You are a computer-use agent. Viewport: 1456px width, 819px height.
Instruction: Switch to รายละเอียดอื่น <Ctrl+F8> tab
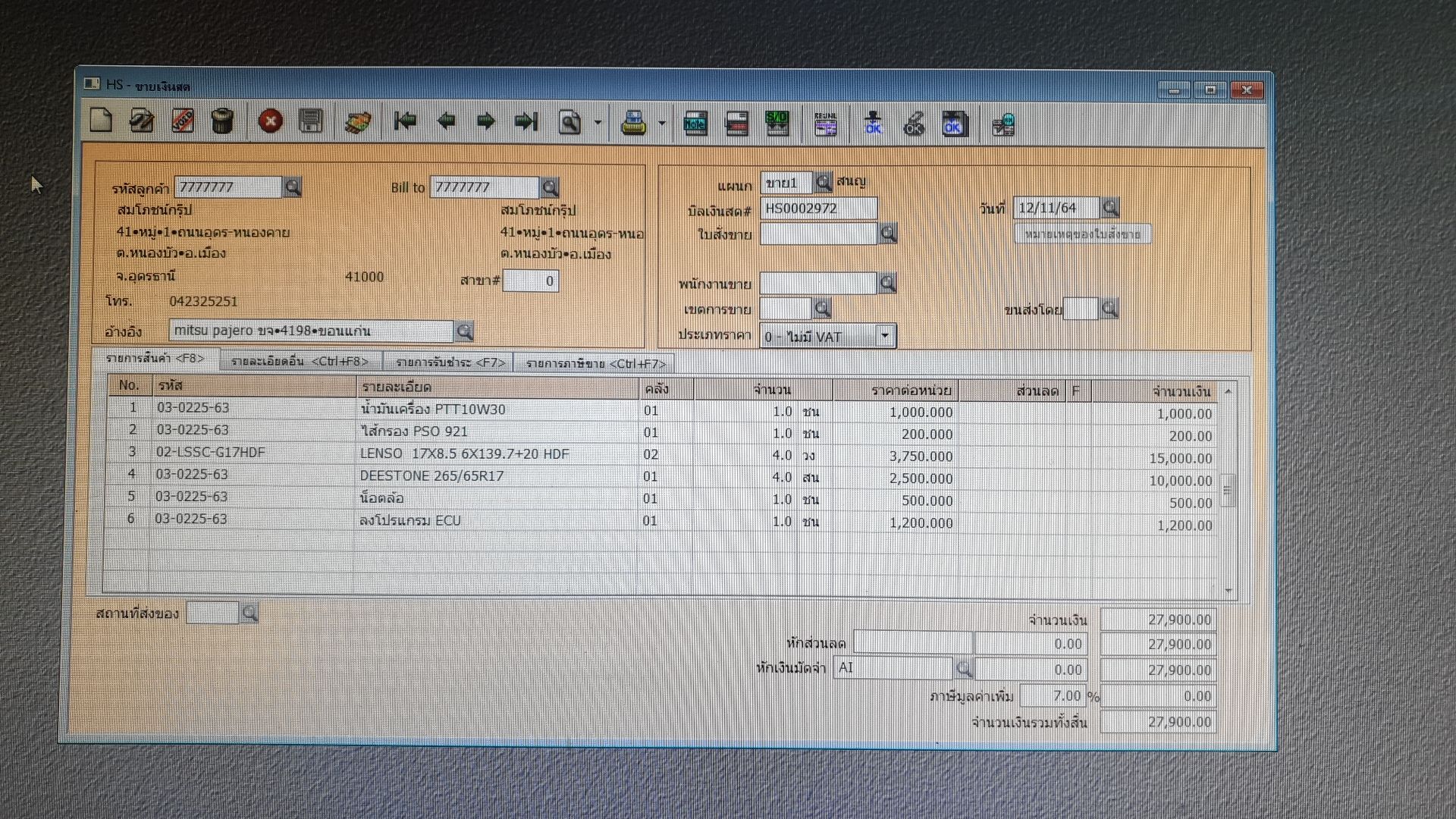pos(300,362)
